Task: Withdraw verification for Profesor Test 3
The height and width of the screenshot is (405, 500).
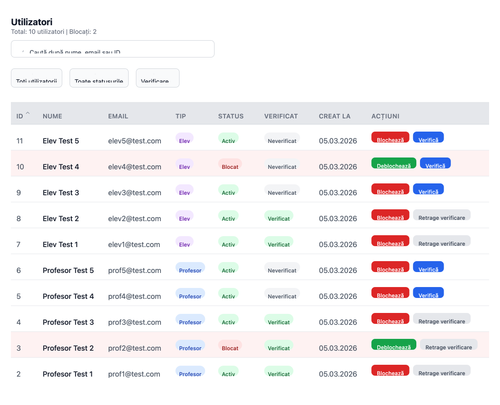Action: [x=442, y=319]
